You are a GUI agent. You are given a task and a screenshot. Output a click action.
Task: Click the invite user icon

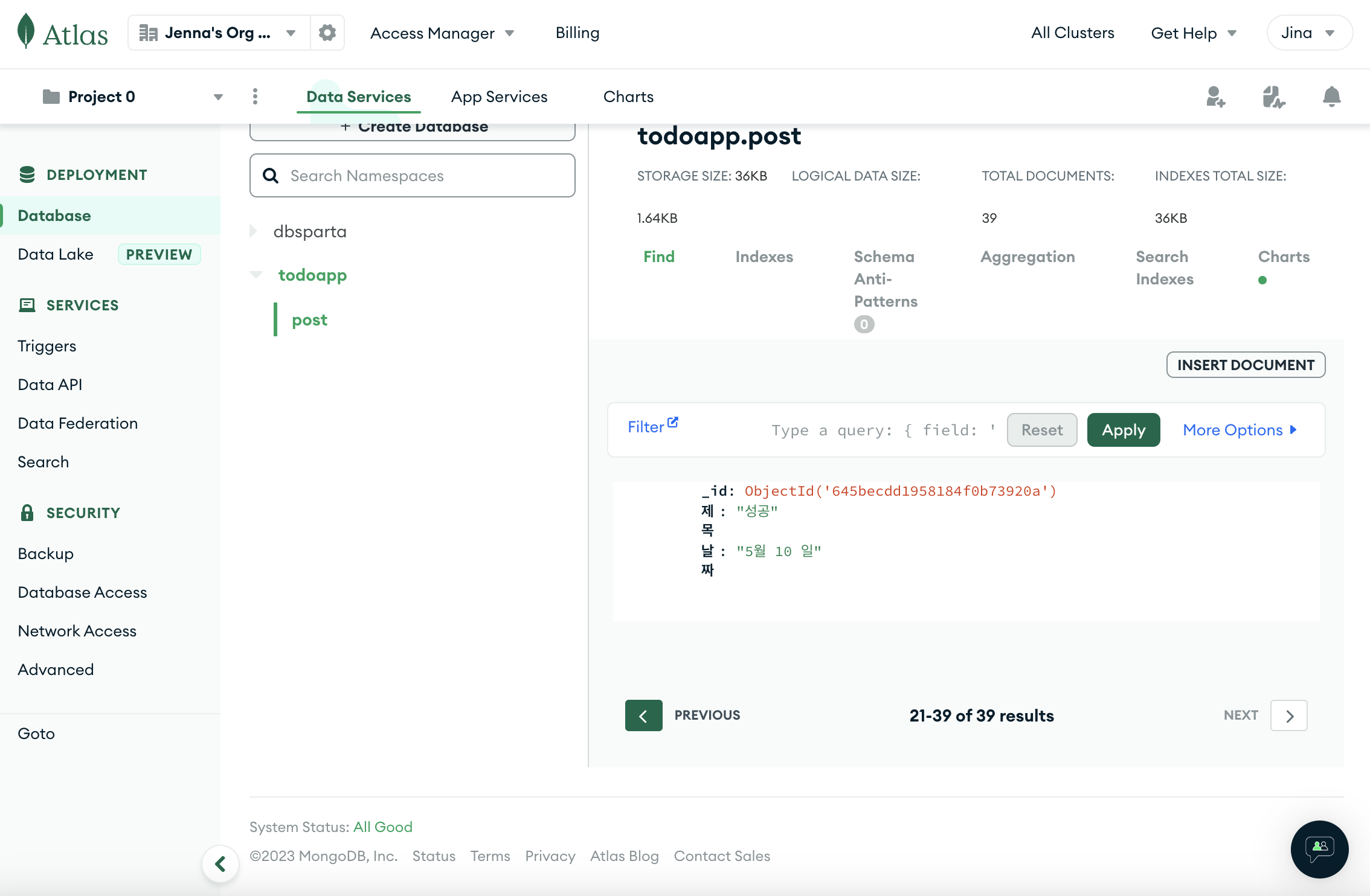[1215, 97]
